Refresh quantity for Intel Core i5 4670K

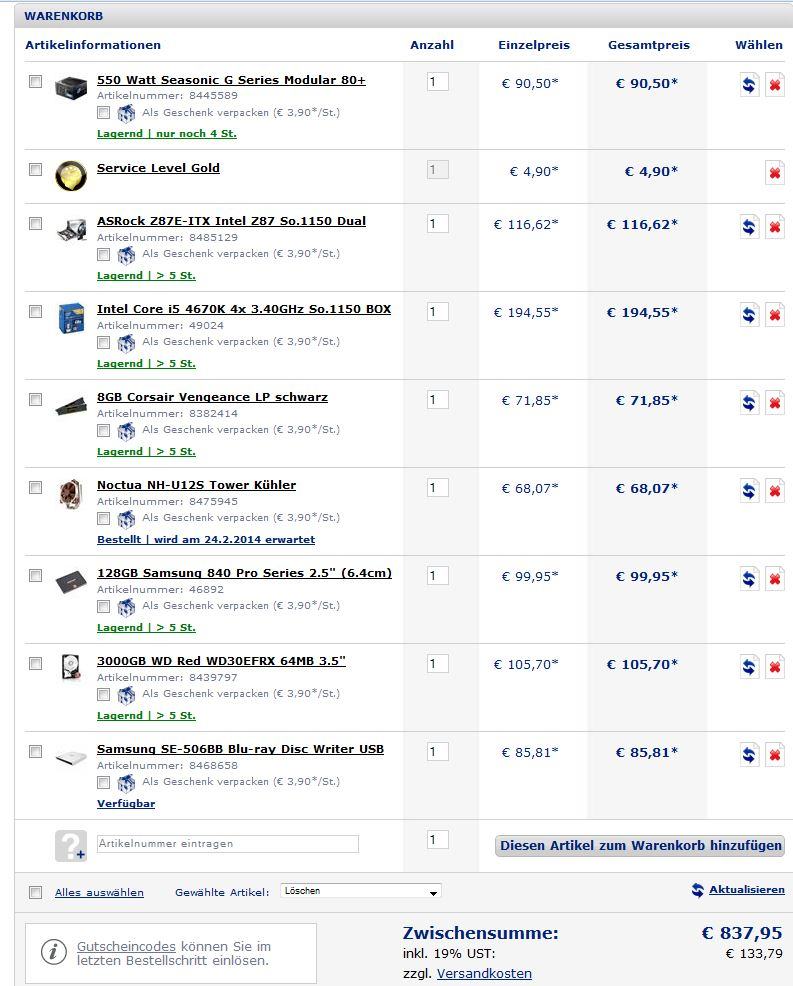749,315
